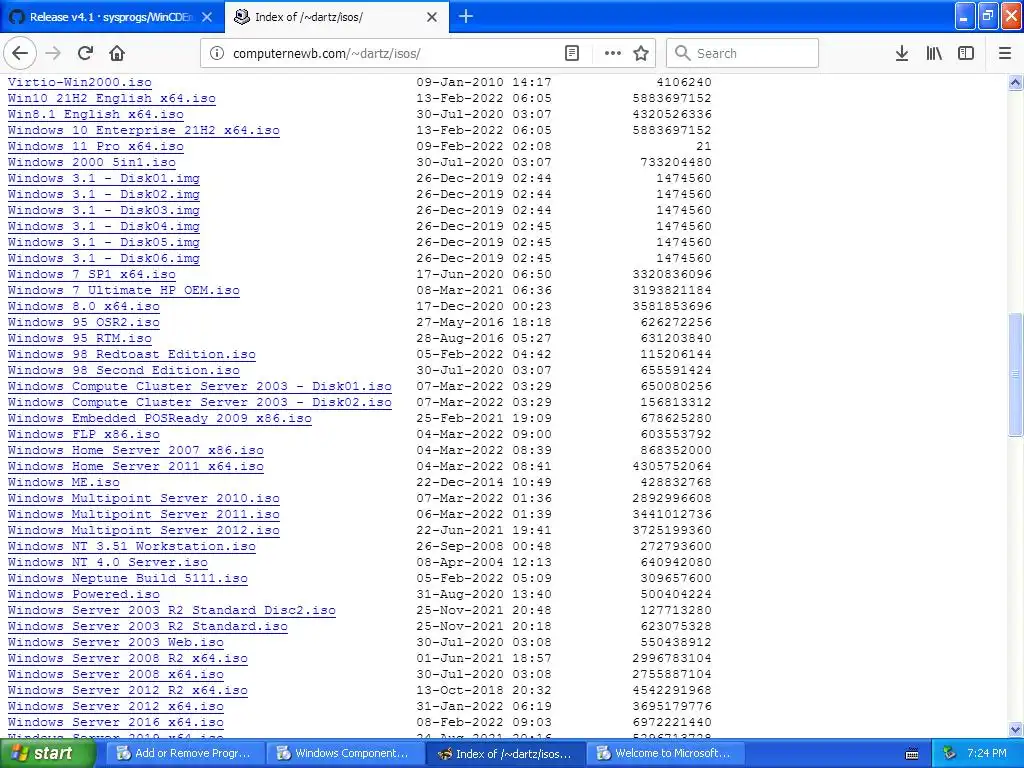Screen dimensions: 1024x768
Task: Download Windows 95 OSR2.iso
Action: point(84,322)
